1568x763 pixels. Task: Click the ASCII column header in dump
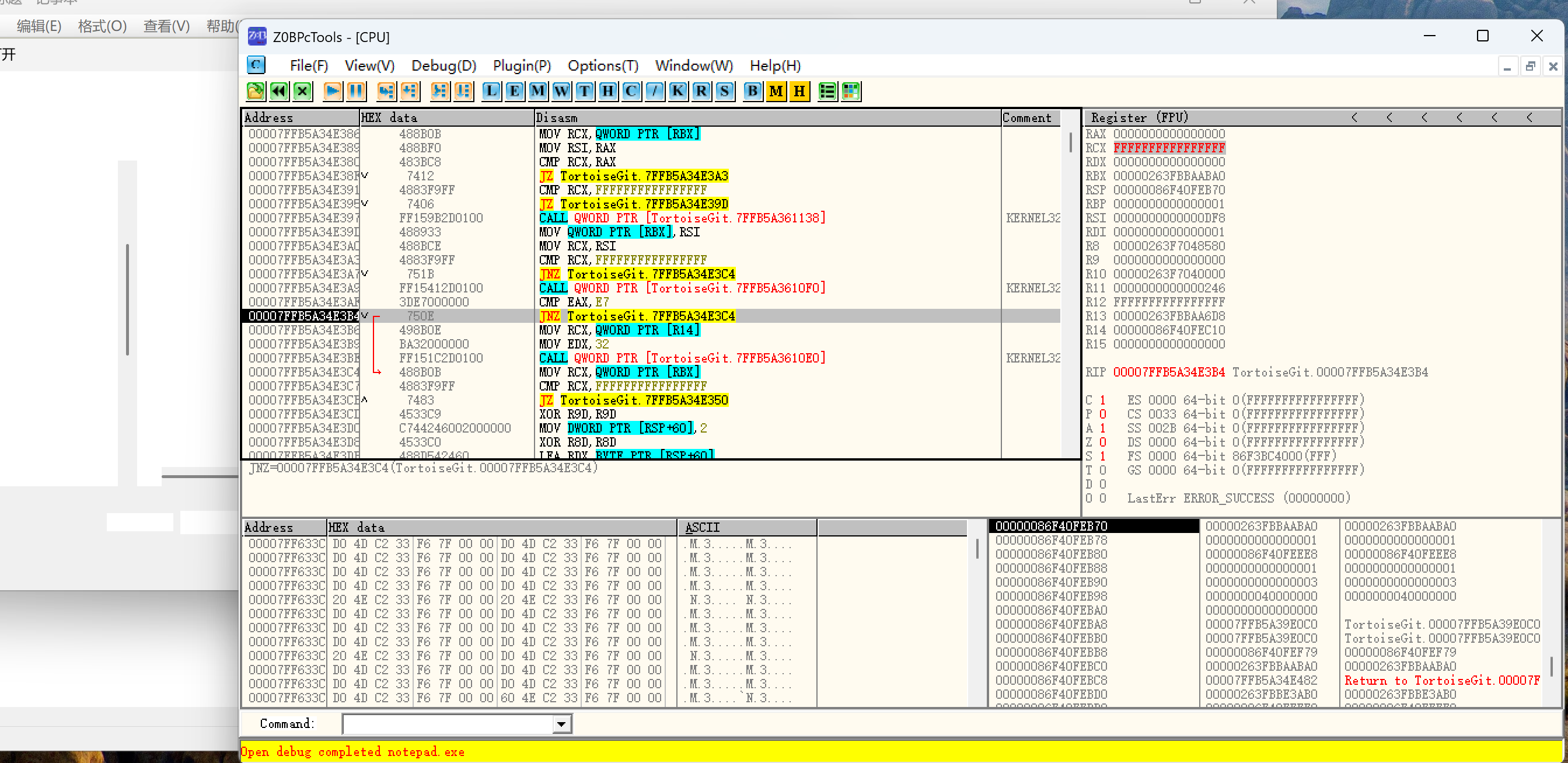click(746, 527)
